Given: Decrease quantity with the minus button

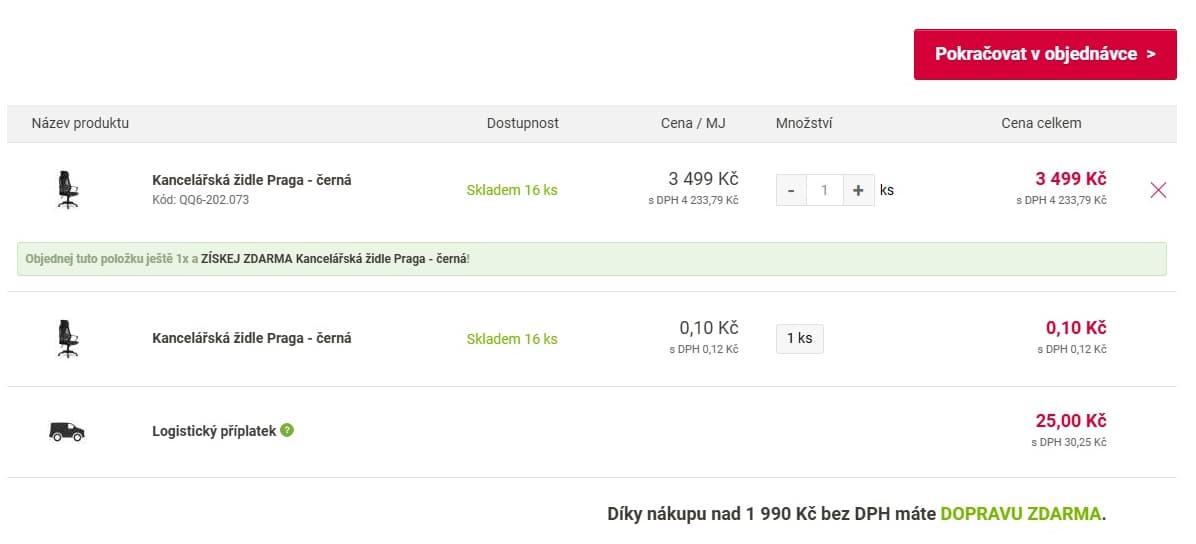Looking at the screenshot, I should coord(791,190).
